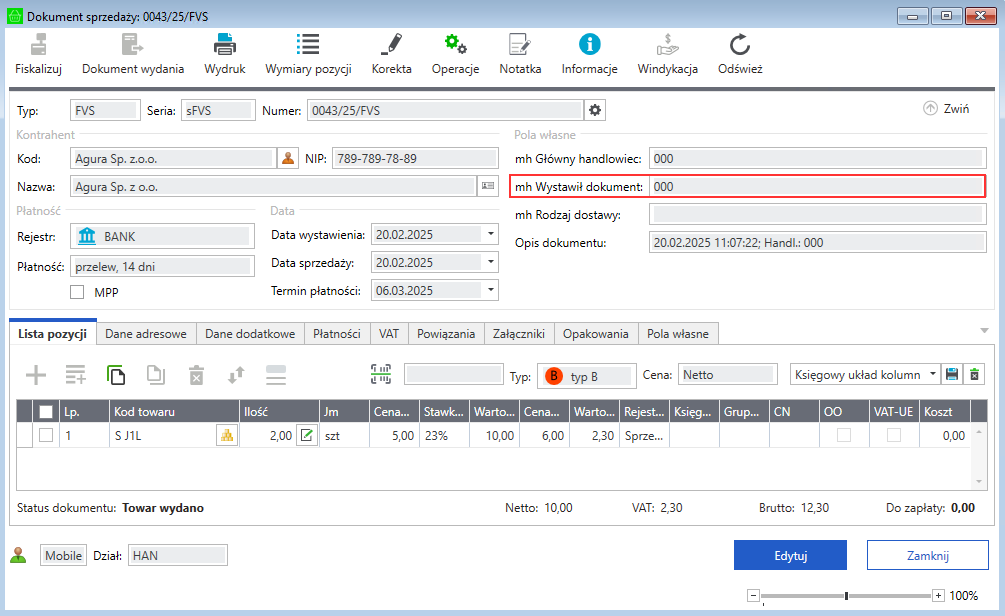Click the zoom slider handle

847,595
